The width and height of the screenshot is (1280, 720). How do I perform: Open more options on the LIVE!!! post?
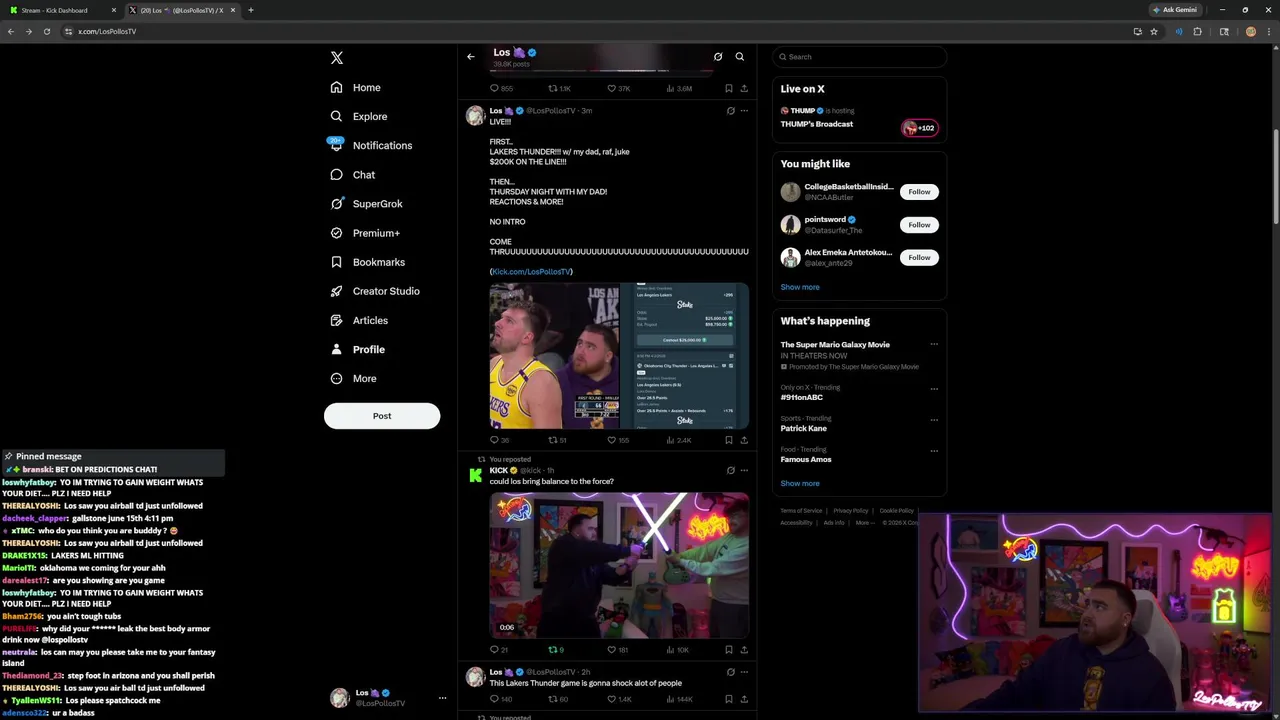pos(744,111)
